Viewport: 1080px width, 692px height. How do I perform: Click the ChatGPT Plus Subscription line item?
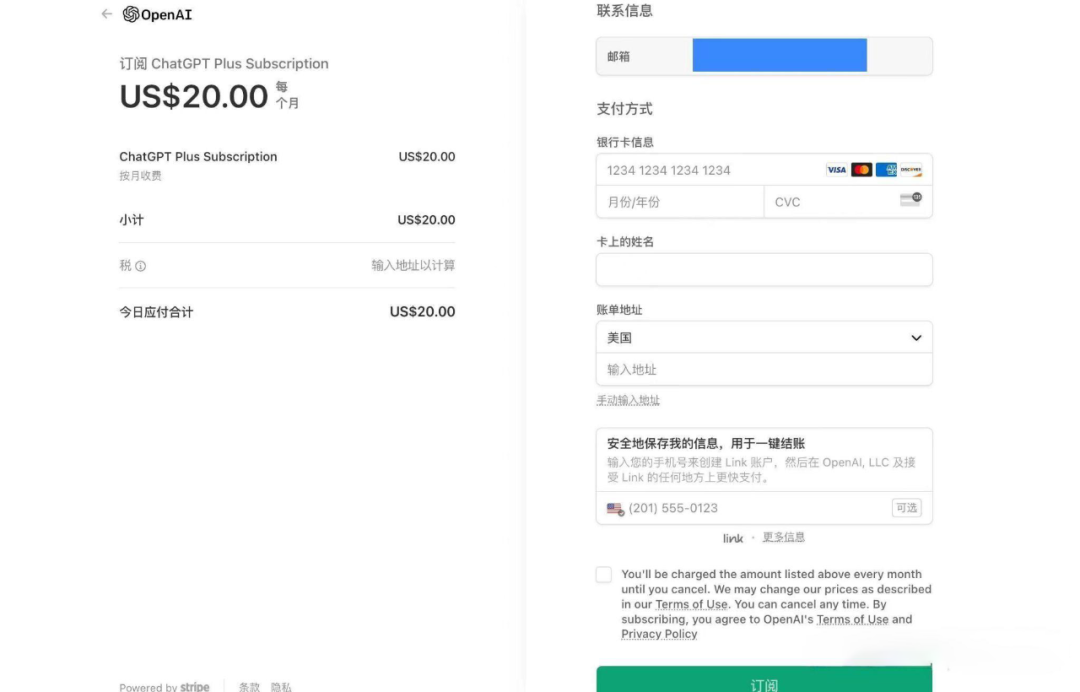tap(198, 157)
